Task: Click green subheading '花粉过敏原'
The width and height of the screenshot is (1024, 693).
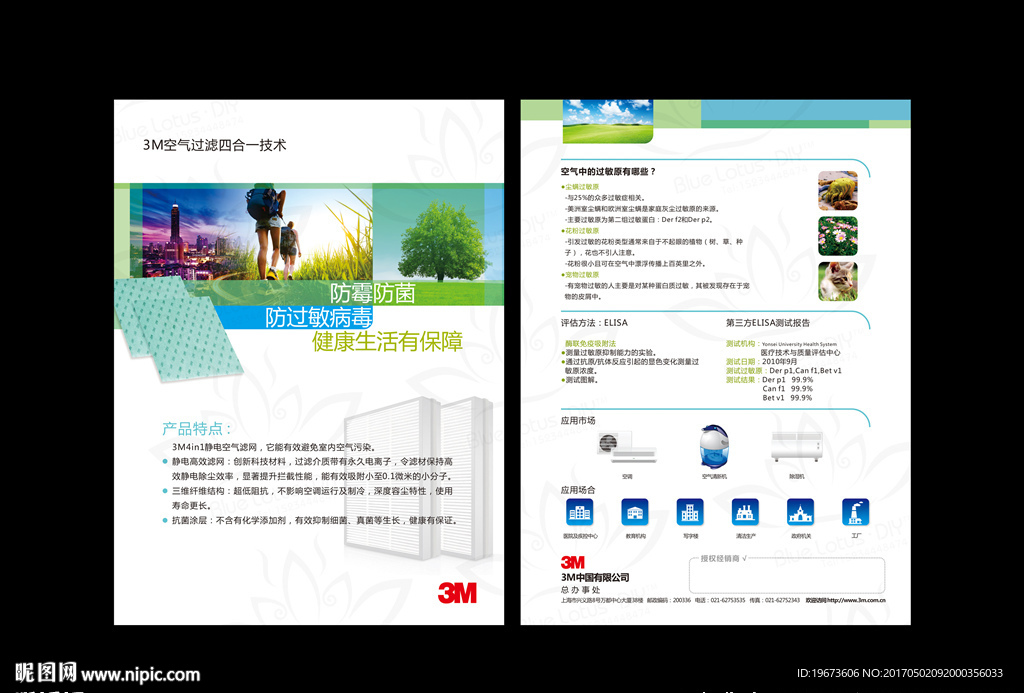Action: (582, 231)
